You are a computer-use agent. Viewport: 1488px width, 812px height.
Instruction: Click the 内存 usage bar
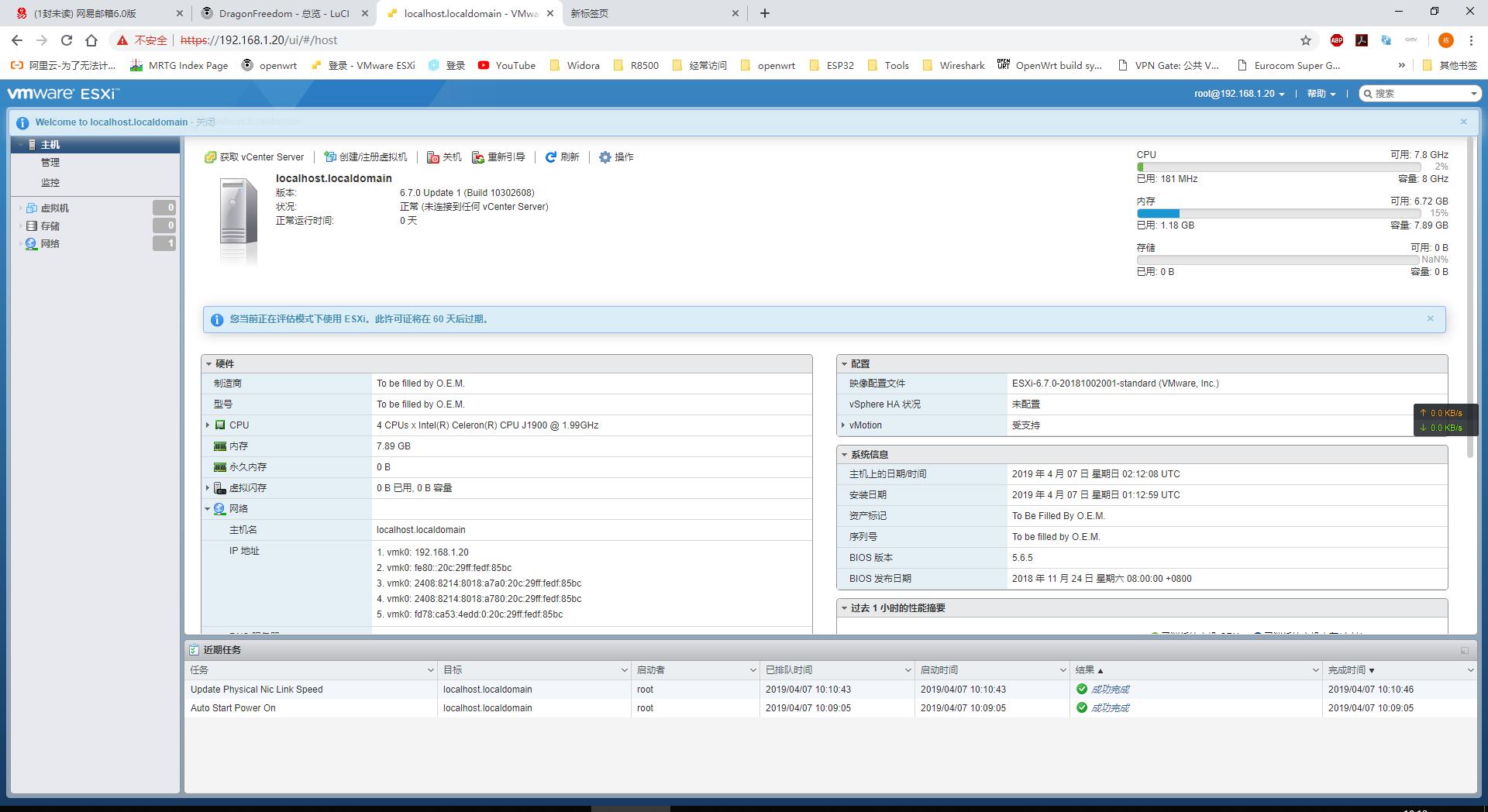coord(1279,213)
